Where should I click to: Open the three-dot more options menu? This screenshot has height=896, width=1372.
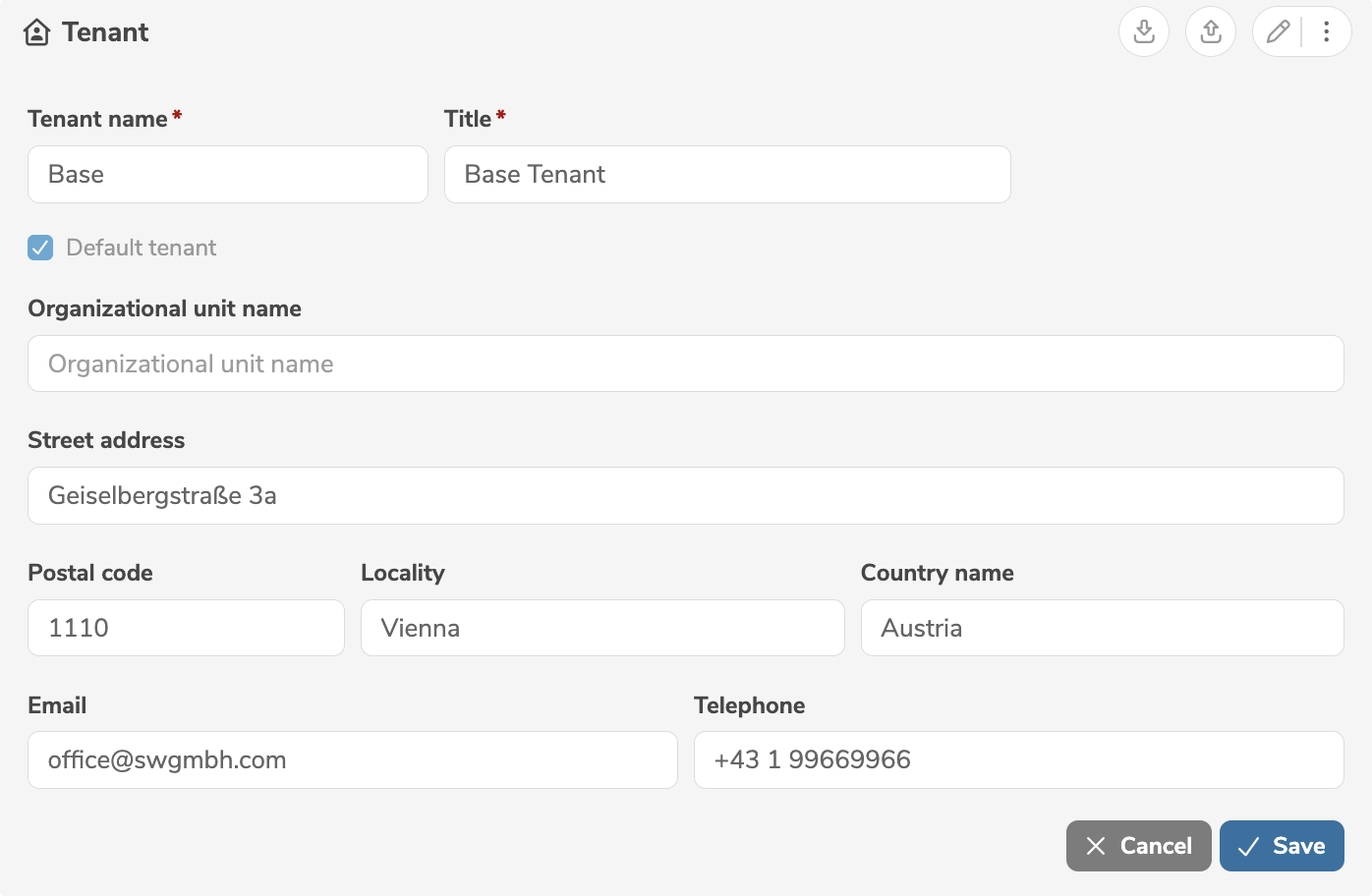[1326, 31]
